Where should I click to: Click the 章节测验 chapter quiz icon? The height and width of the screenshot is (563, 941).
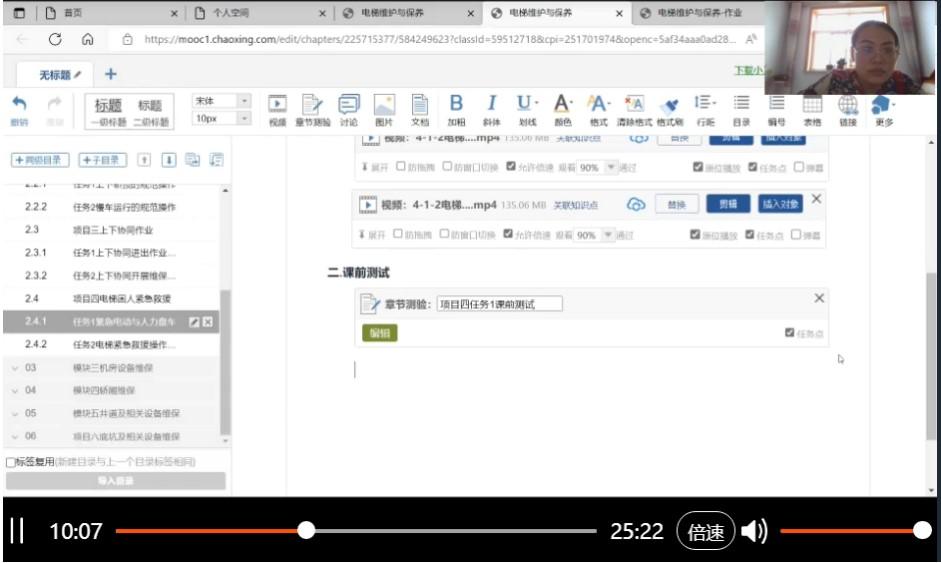(312, 108)
